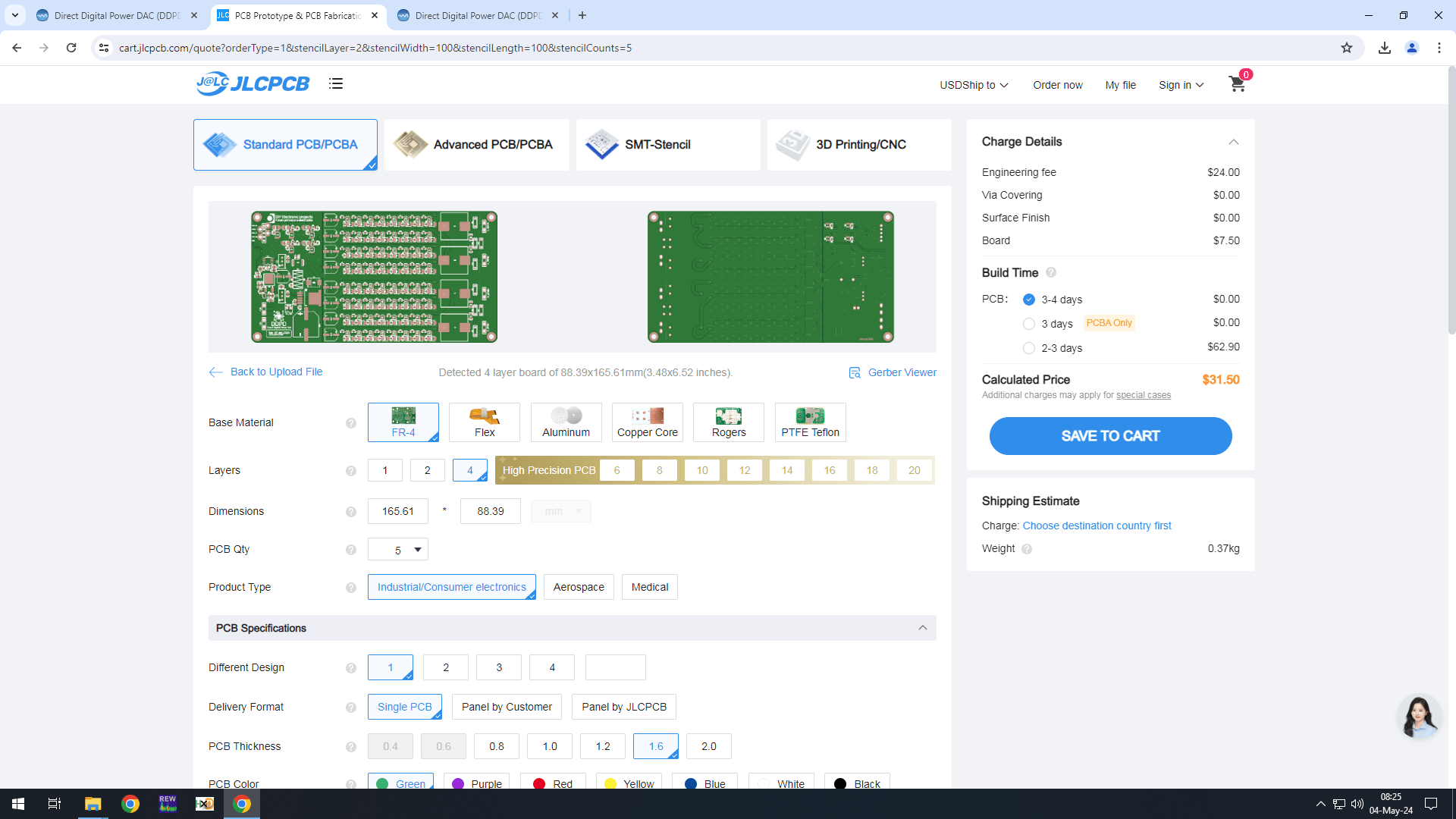Switch to Advanced PCB/PCBA tab
This screenshot has height=819, width=1456.
[477, 144]
